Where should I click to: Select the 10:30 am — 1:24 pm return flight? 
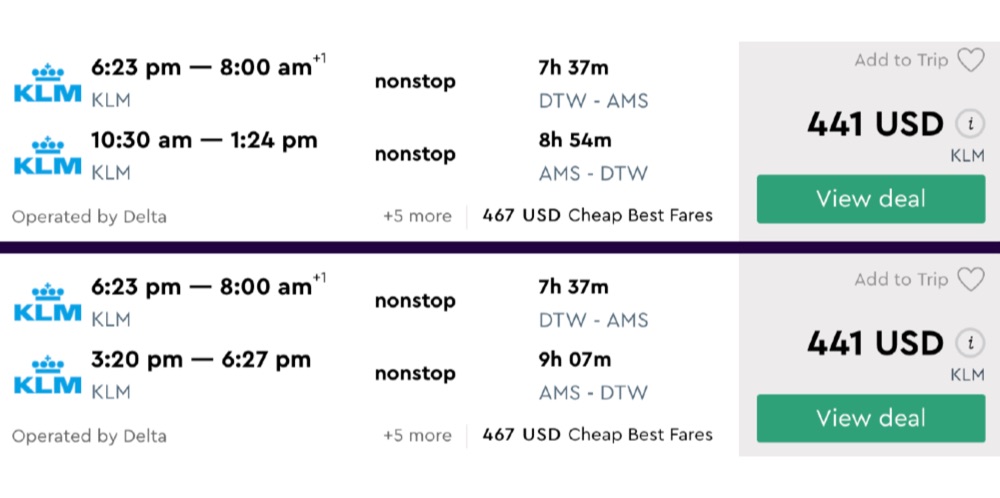coord(204,141)
